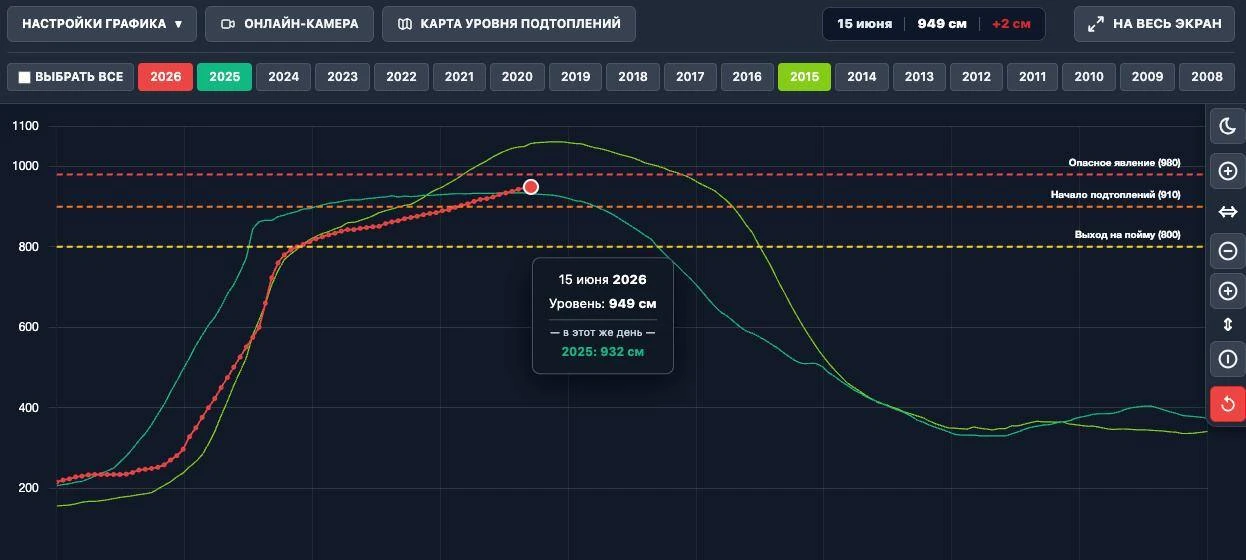Toggle the 2012 year series

[x=976, y=77]
